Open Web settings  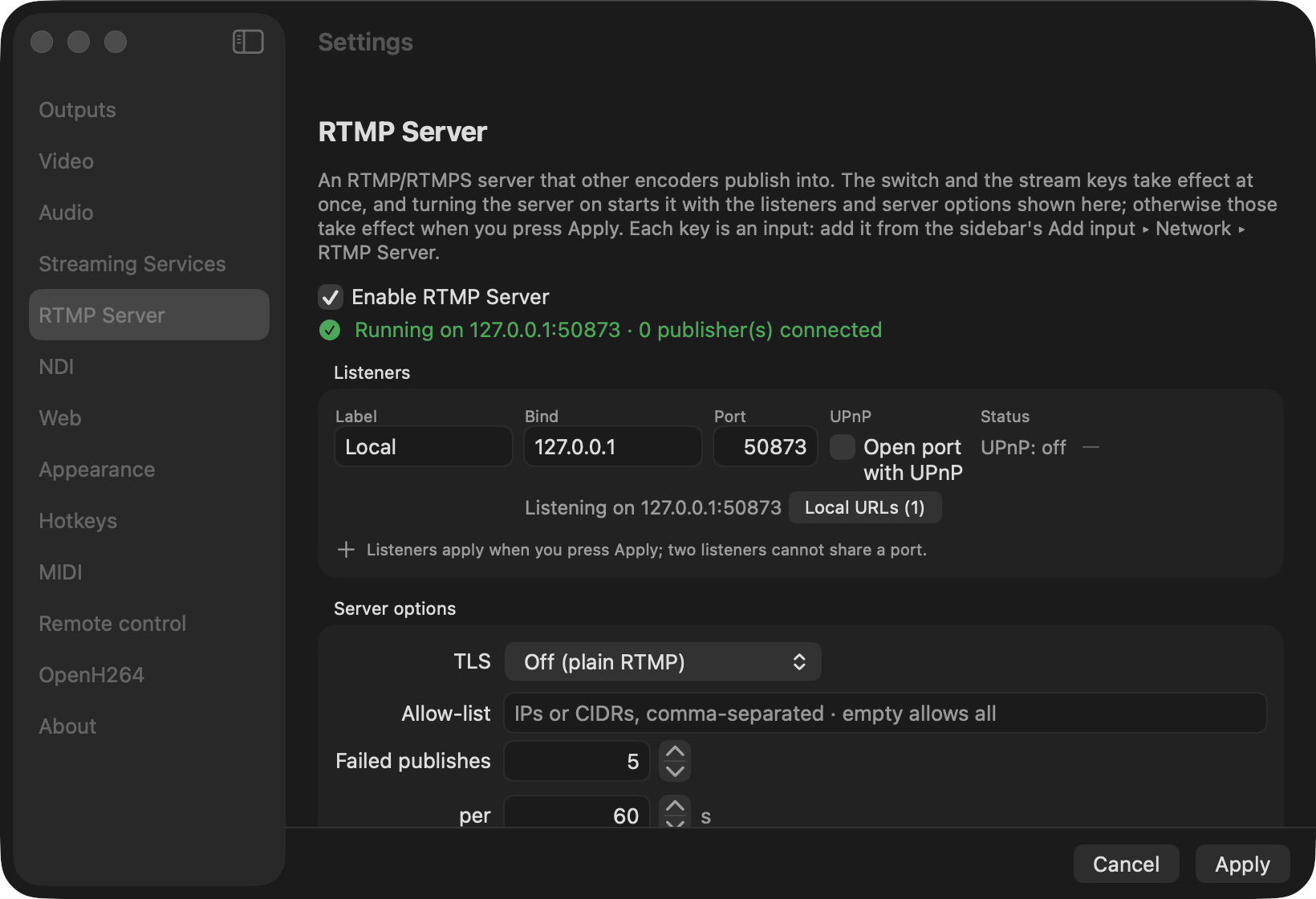149,418
